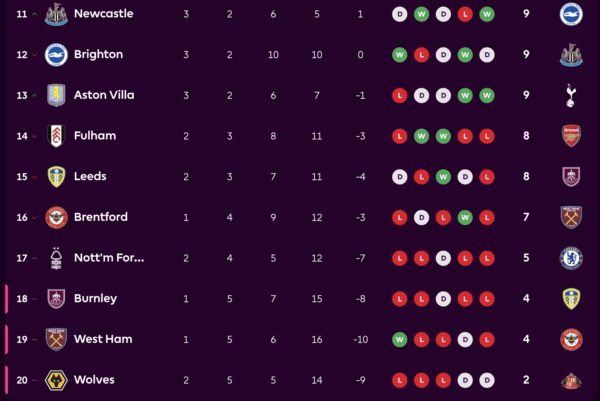Click the Newcastle club crest in the table

(57, 14)
